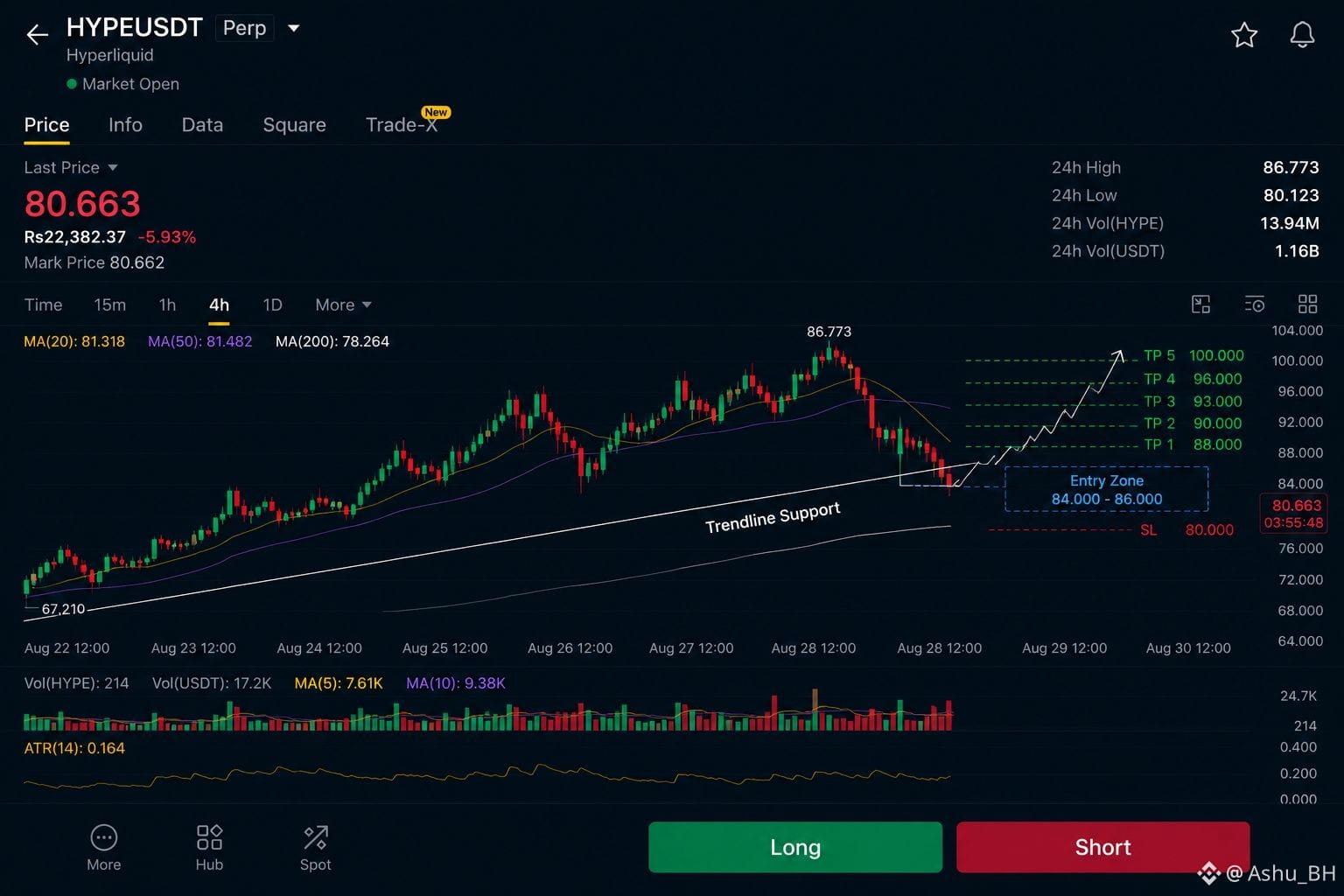This screenshot has height=896, width=1344.
Task: Click the last price 80.663
Action: (82, 204)
